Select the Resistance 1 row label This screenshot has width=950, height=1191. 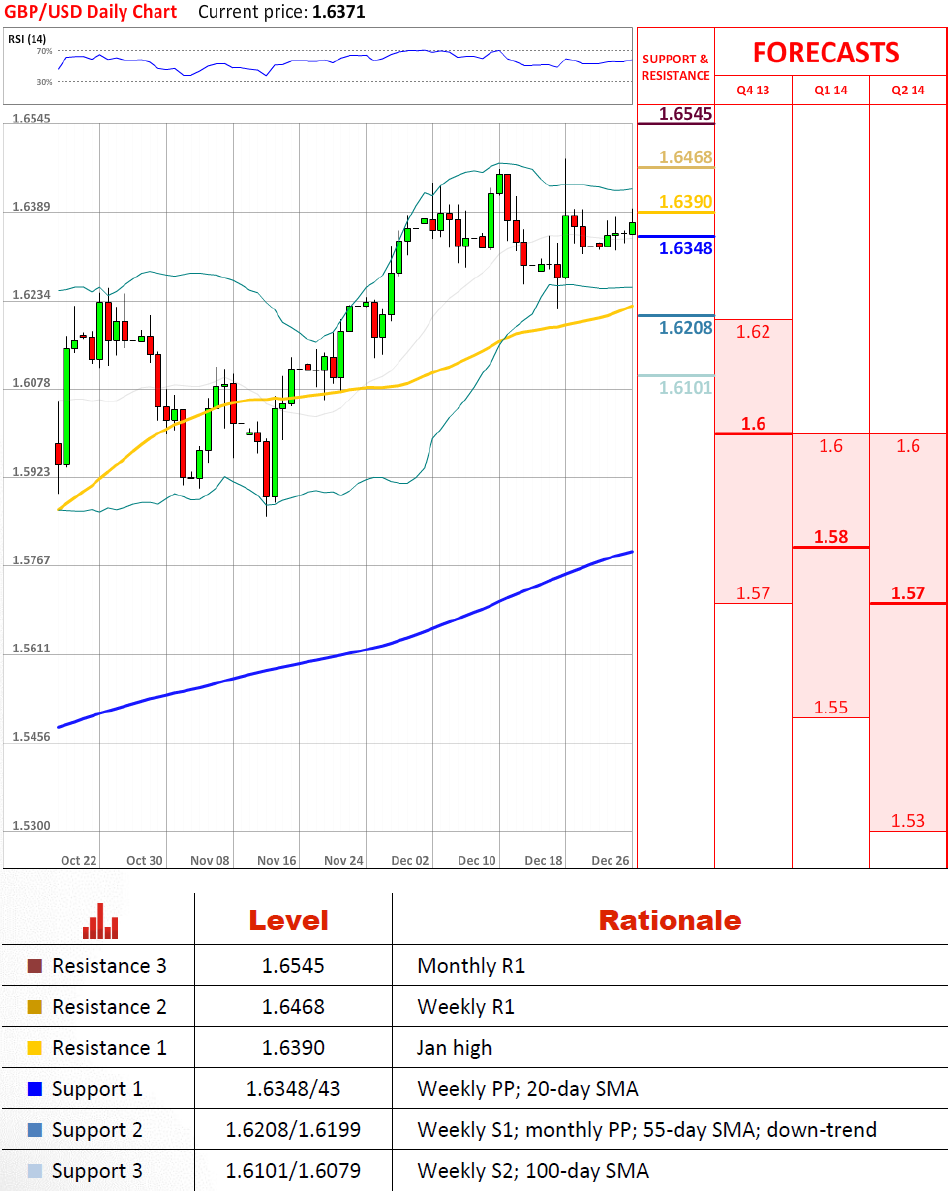(109, 1048)
